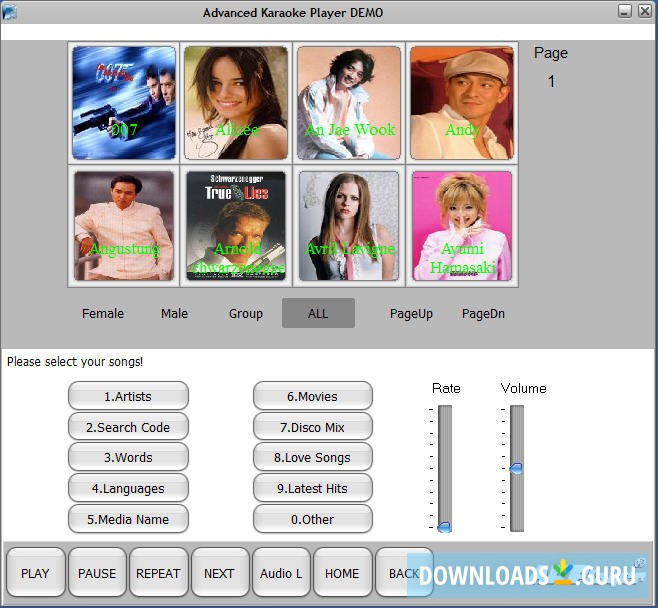Switch audio channel with Audio L
The width and height of the screenshot is (658, 608).
(x=281, y=573)
